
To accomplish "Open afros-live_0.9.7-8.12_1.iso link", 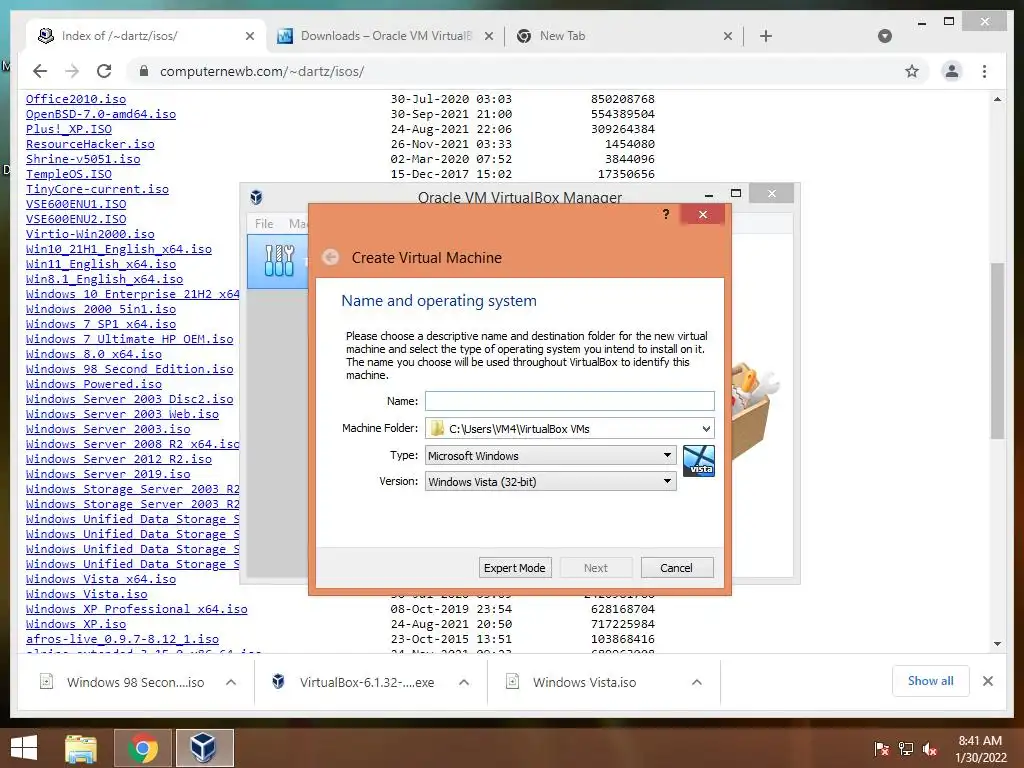I will coord(122,639).
